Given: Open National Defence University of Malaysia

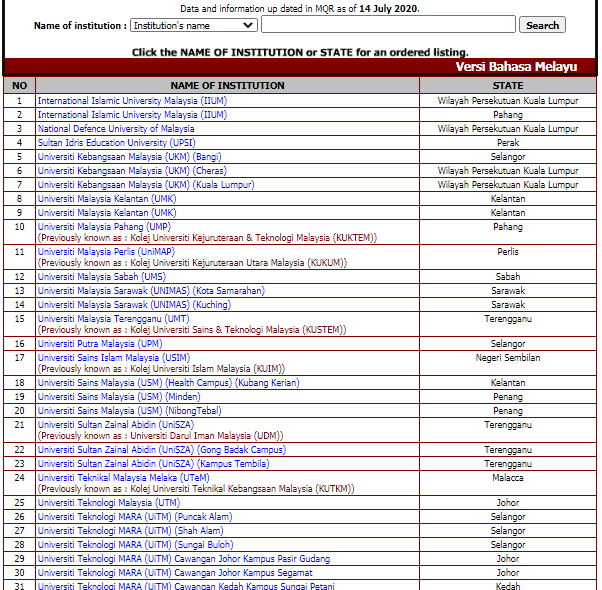Looking at the screenshot, I should (116, 129).
